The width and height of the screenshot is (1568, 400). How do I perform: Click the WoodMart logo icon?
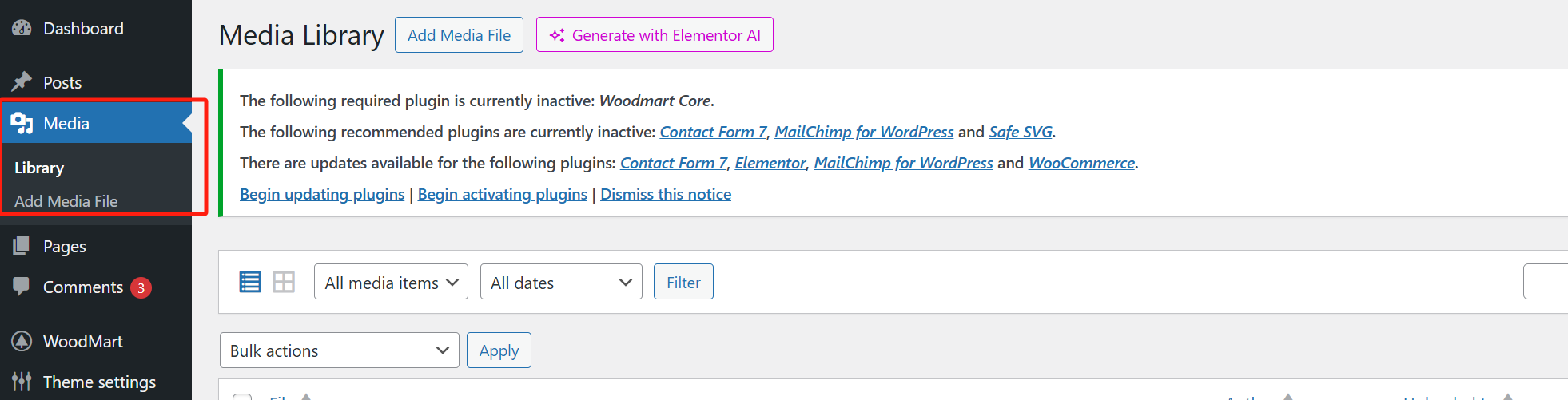click(22, 341)
